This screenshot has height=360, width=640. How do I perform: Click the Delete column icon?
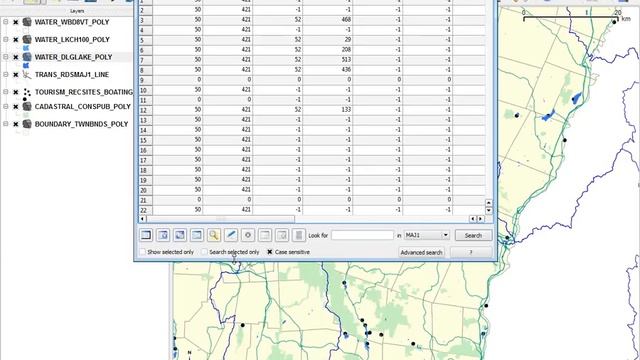282,235
